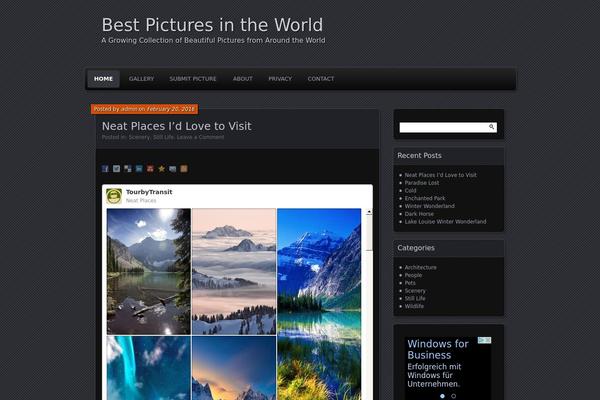
Task: Open the cloud-covered mountains thumbnail
Action: (234, 271)
